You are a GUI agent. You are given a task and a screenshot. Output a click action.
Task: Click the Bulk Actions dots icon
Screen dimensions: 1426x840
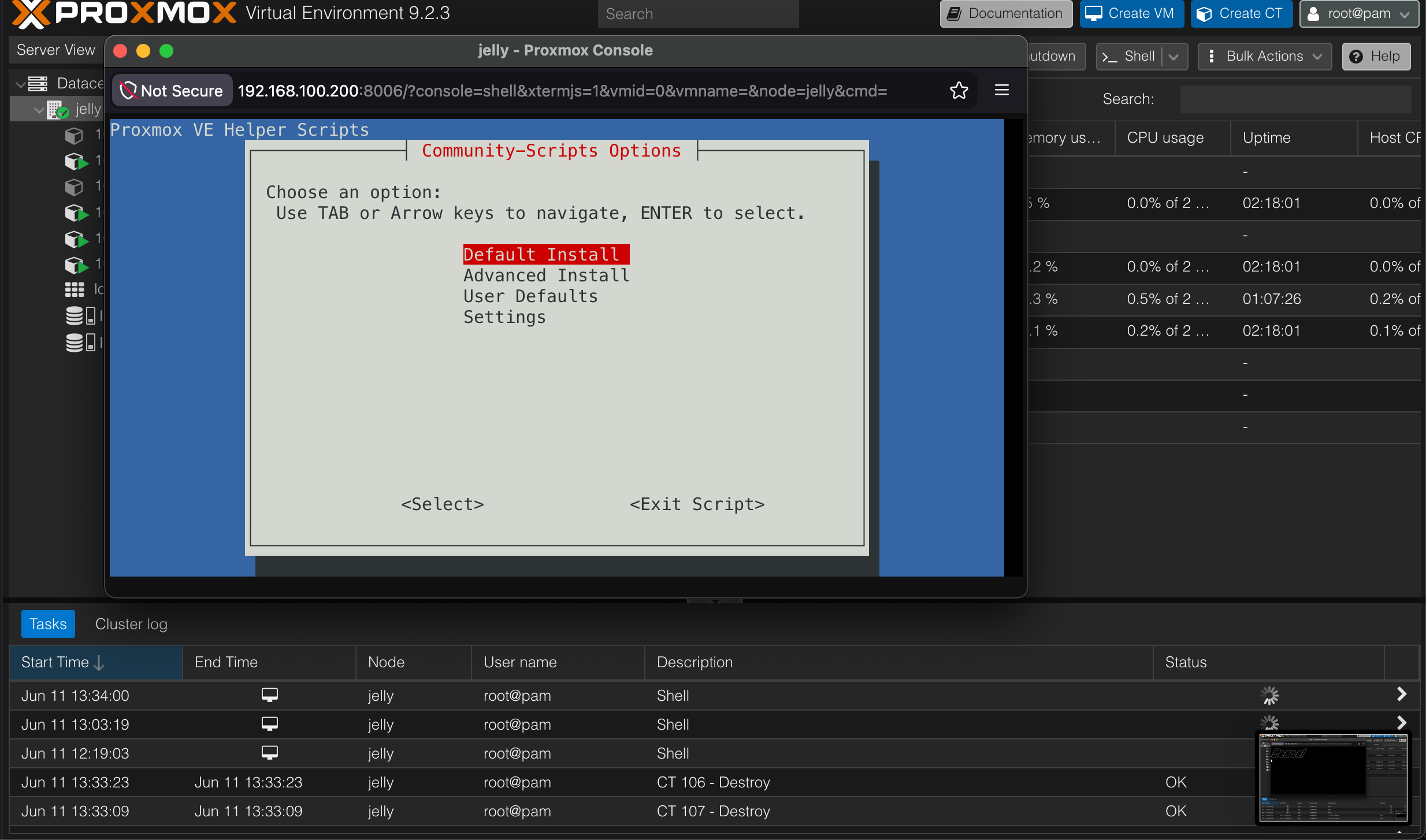click(x=1212, y=56)
